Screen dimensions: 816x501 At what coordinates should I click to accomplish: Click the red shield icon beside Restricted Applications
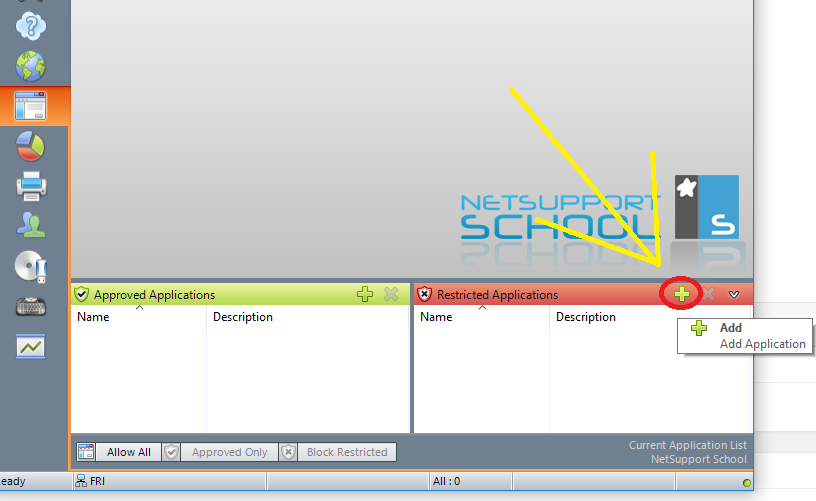[425, 294]
